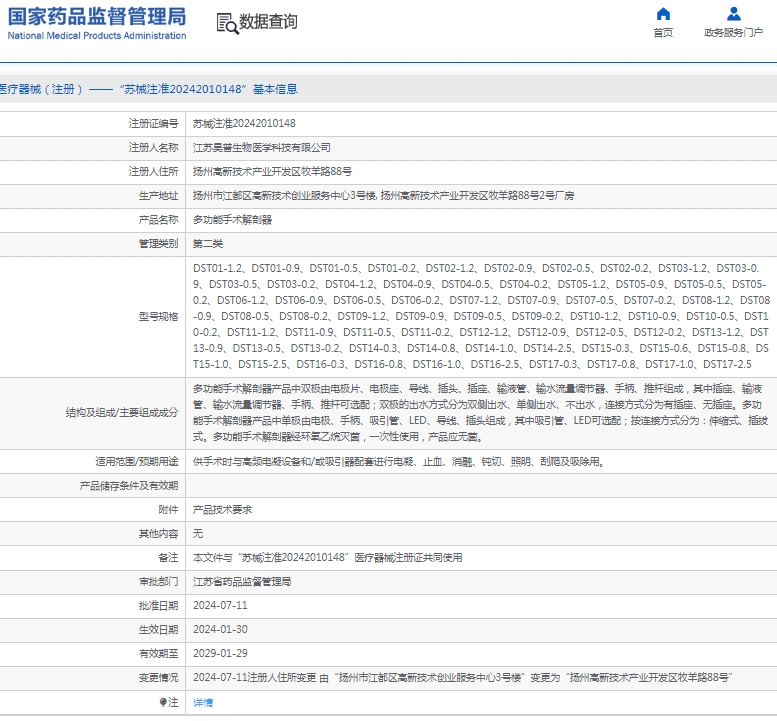The height and width of the screenshot is (721, 777).
Task: Click the 适用范围 description value
Action: click(x=398, y=462)
